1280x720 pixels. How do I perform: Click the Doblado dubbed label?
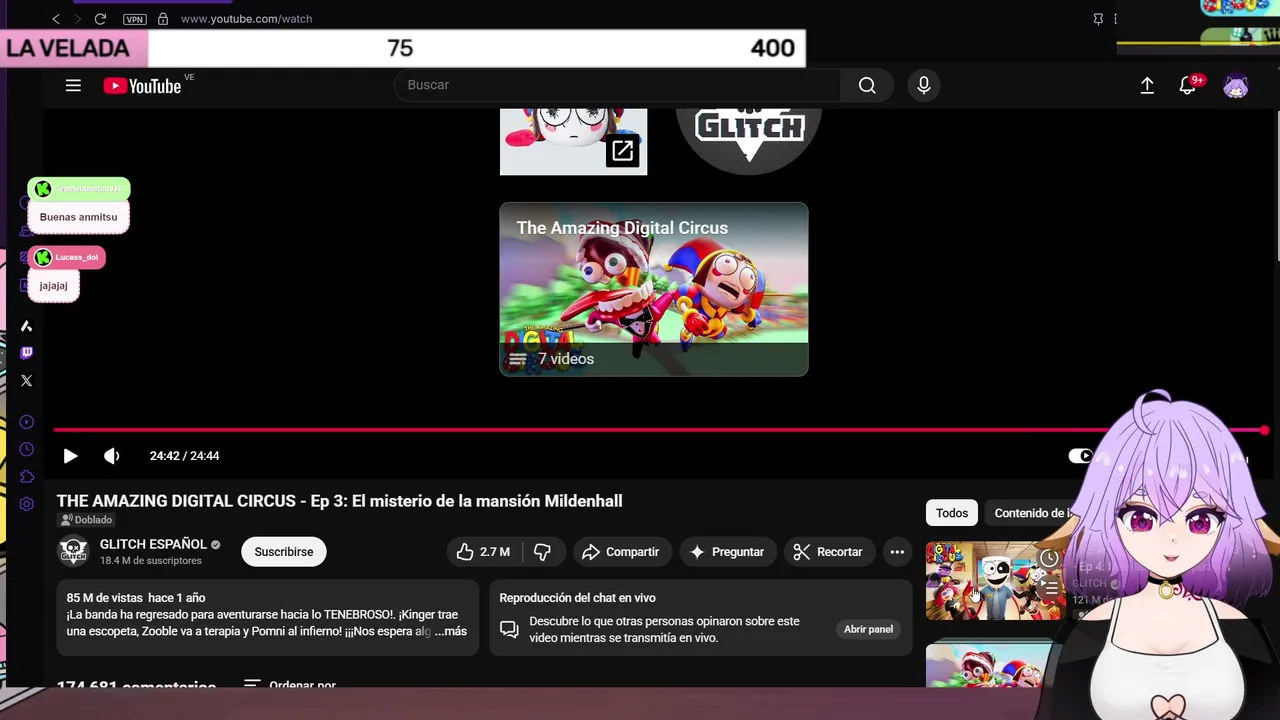tap(86, 520)
